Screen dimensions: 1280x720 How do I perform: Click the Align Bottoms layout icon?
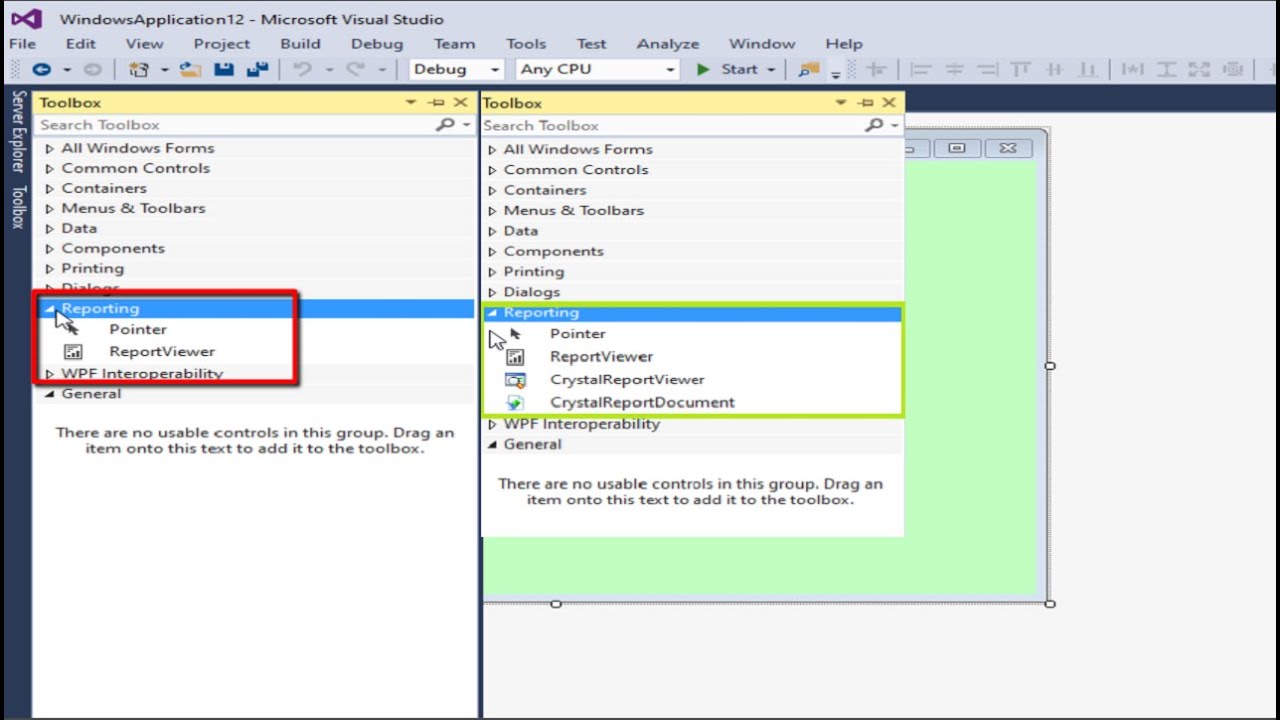[1087, 69]
